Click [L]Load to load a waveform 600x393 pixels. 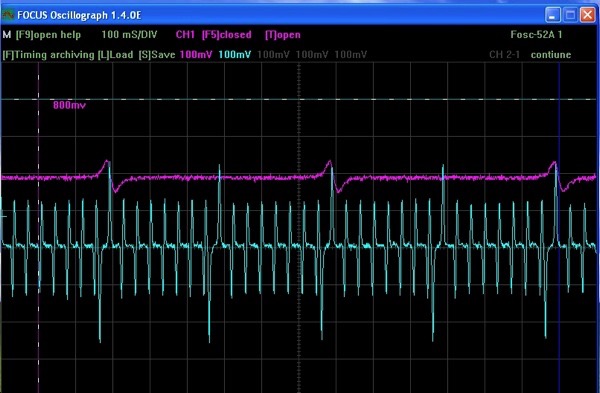click(x=115, y=55)
